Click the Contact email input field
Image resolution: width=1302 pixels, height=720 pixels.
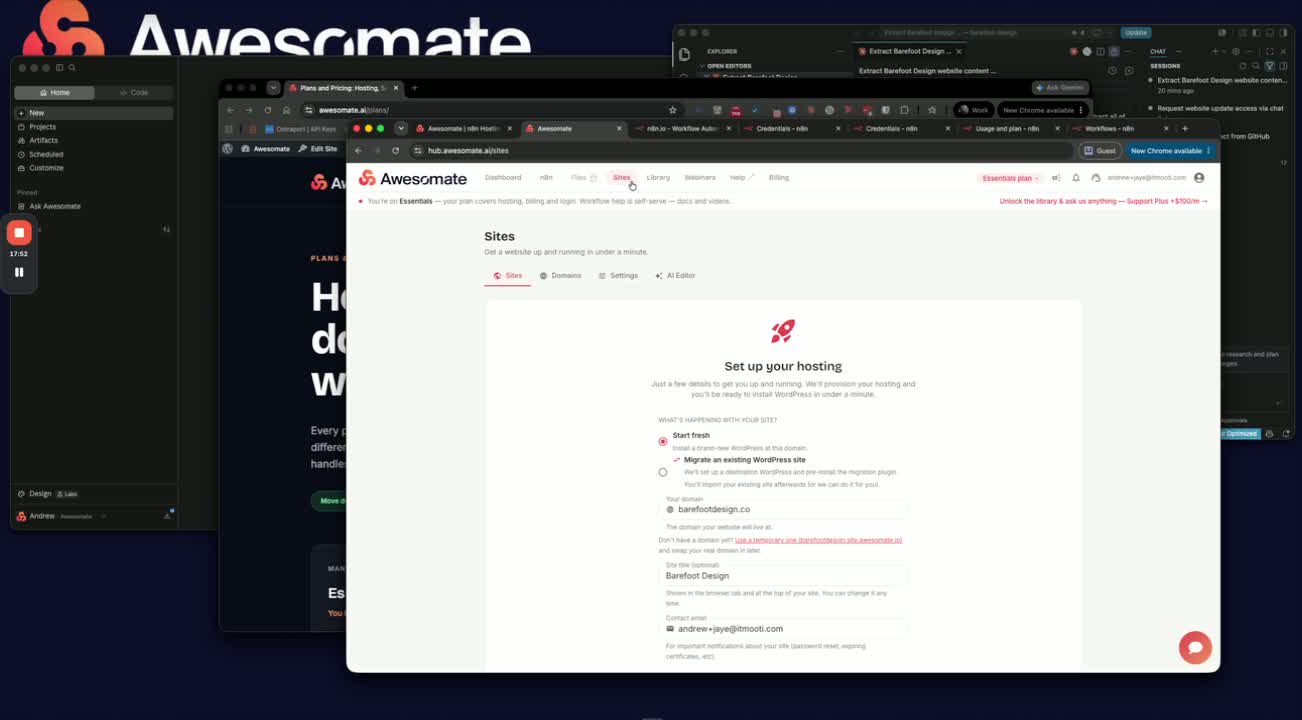coord(784,629)
